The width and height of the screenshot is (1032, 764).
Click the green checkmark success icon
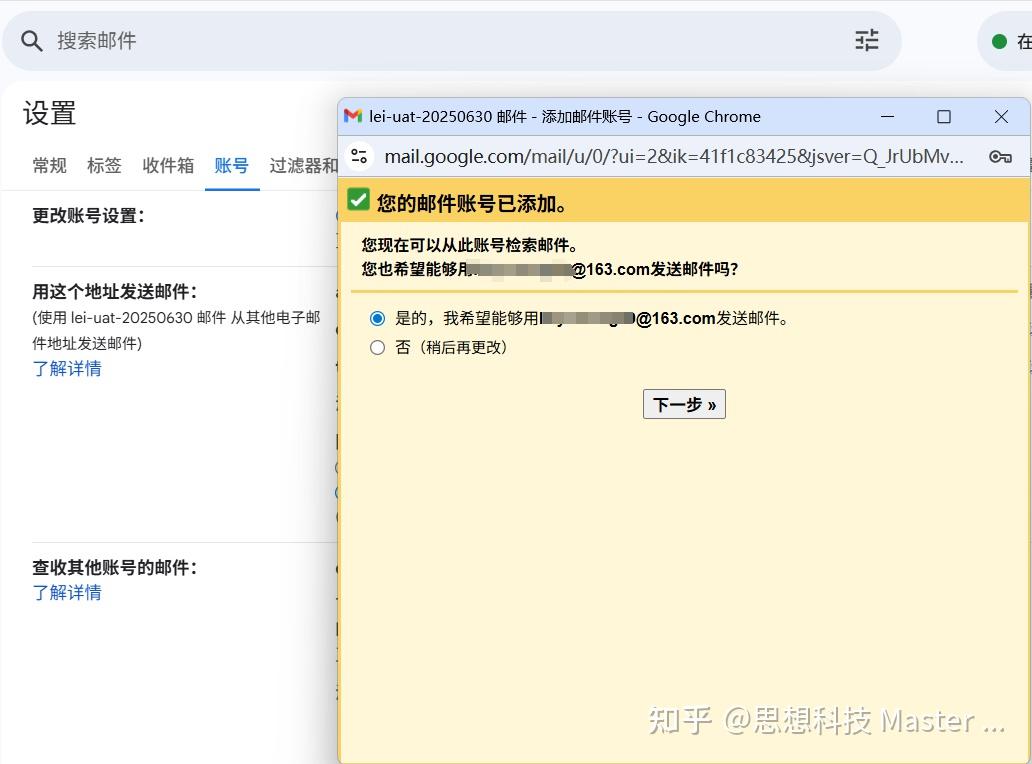coord(358,199)
